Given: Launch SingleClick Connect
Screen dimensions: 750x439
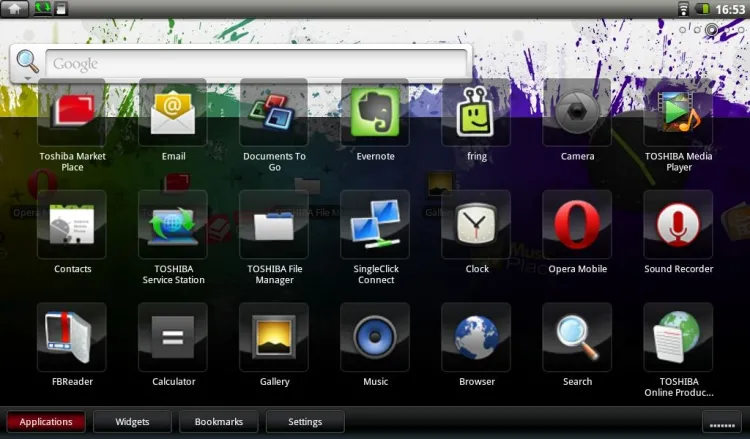Looking at the screenshot, I should tap(375, 225).
